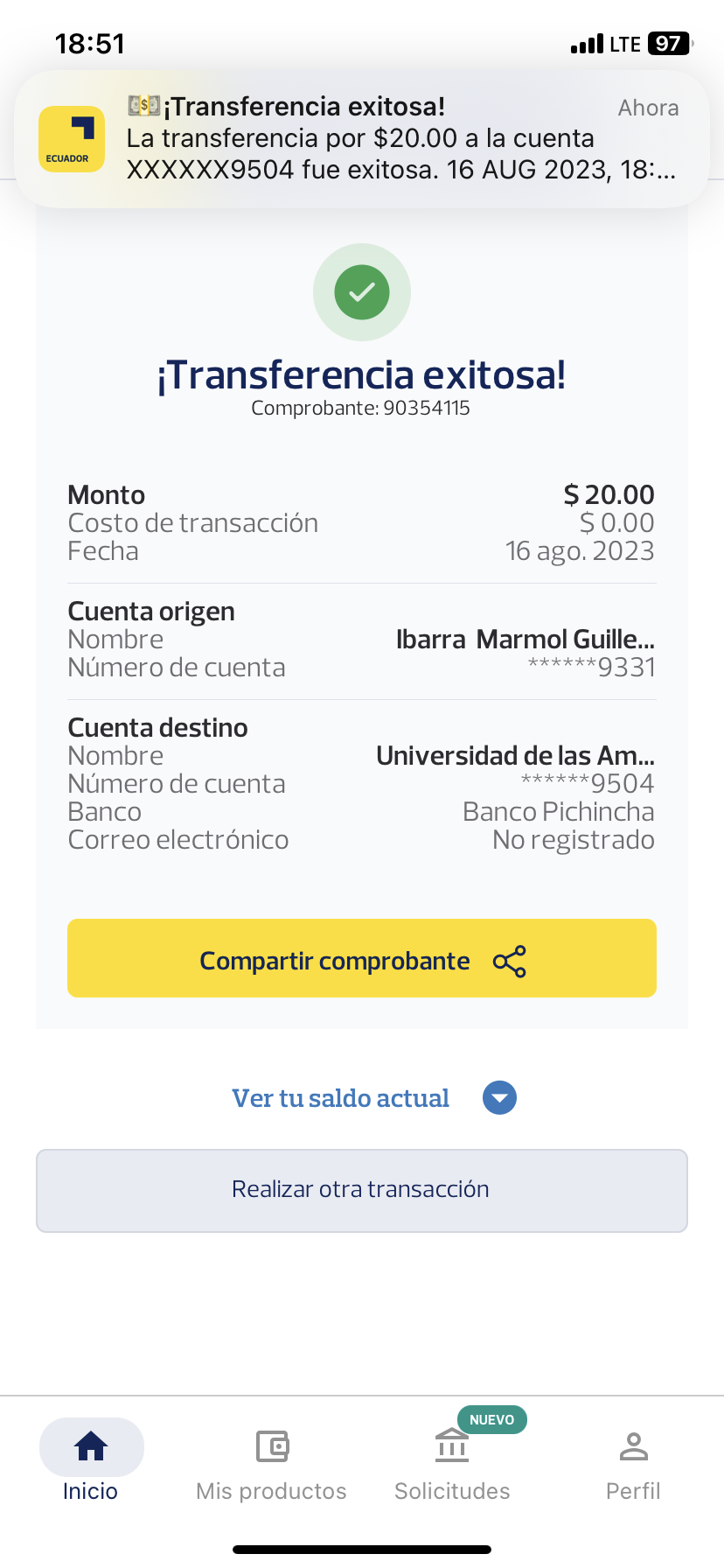Open the Solicitudes tab label
Image resolution: width=724 pixels, height=1568 pixels.
point(452,1491)
